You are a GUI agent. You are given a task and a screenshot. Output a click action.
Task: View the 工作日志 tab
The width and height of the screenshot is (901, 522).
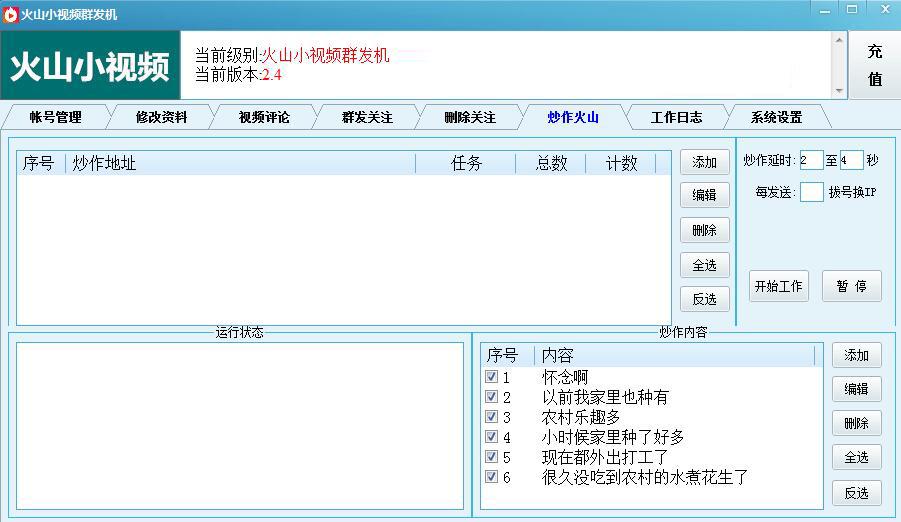point(676,117)
